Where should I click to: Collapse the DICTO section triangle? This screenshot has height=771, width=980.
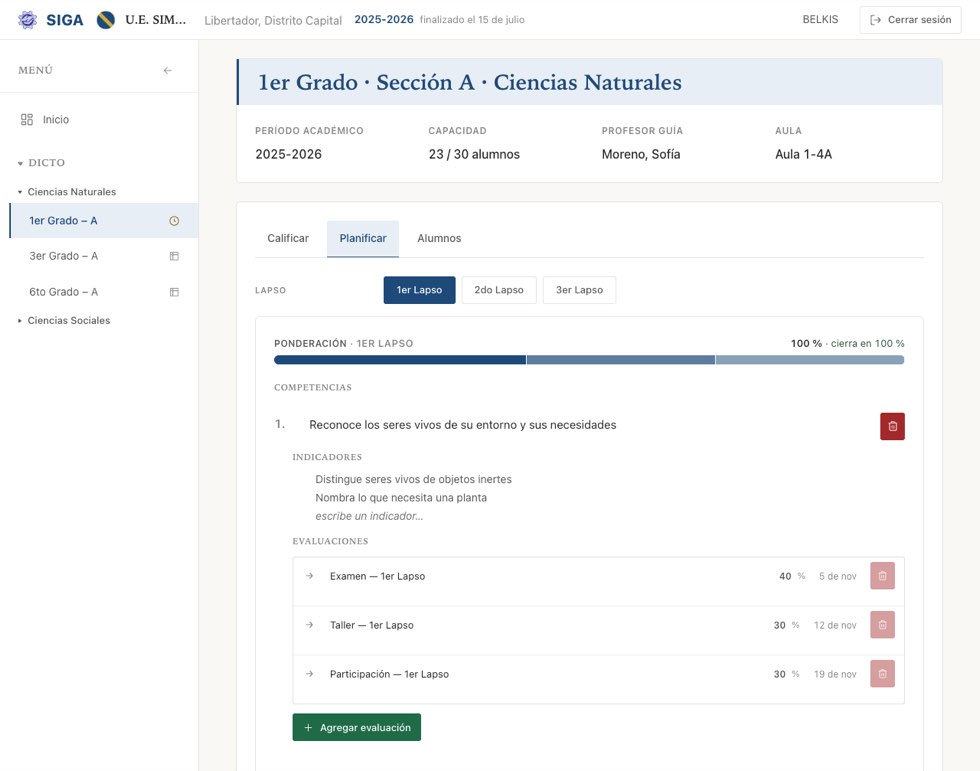point(21,163)
